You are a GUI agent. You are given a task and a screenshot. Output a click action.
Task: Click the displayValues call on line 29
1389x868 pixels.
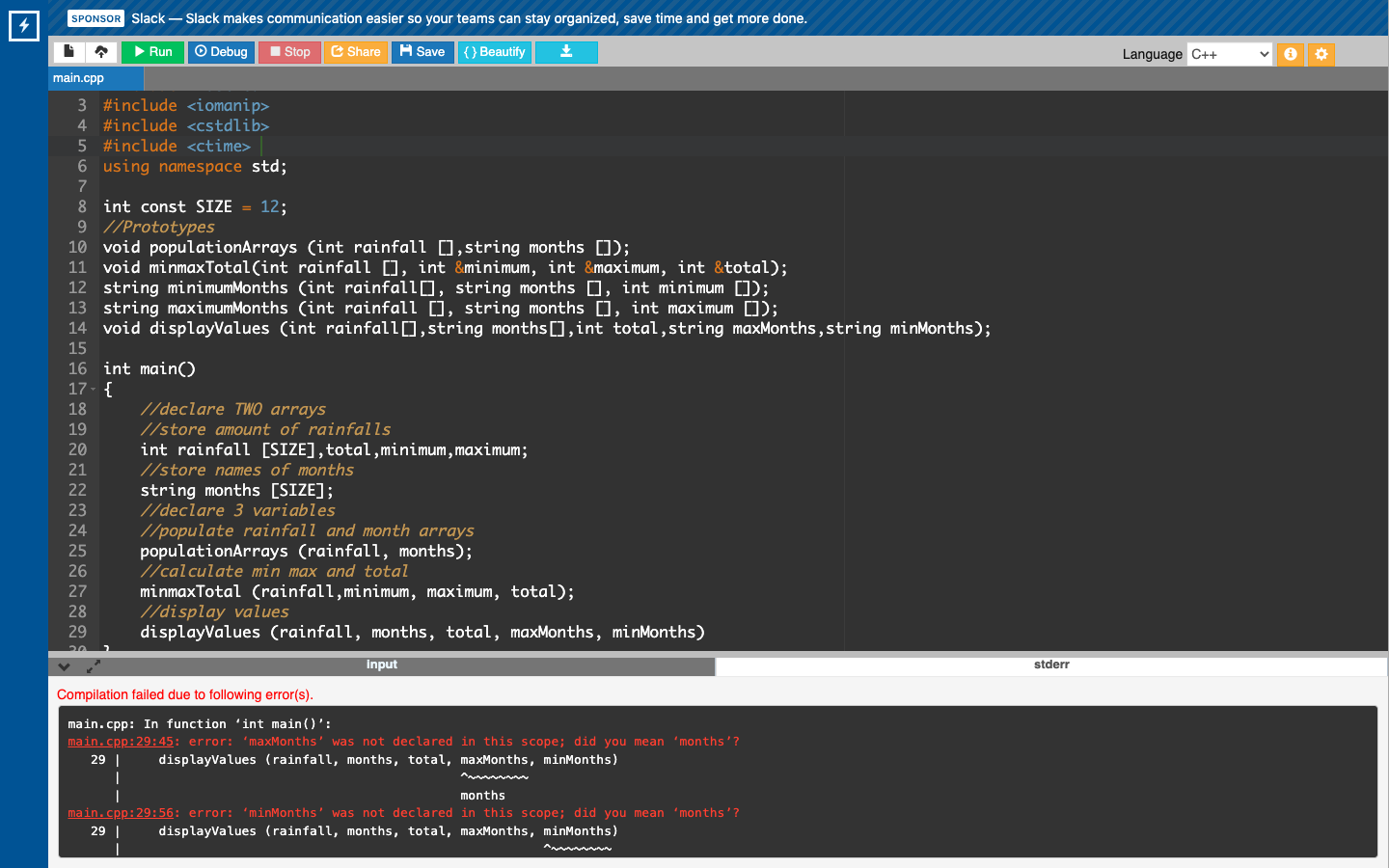[x=422, y=632]
